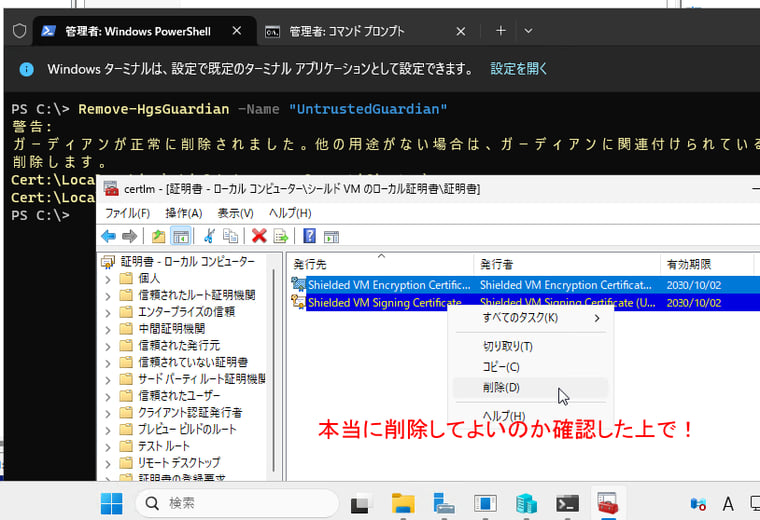The image size is (760, 520).
Task: Expand the 個人 tree node
Action: pos(108,279)
